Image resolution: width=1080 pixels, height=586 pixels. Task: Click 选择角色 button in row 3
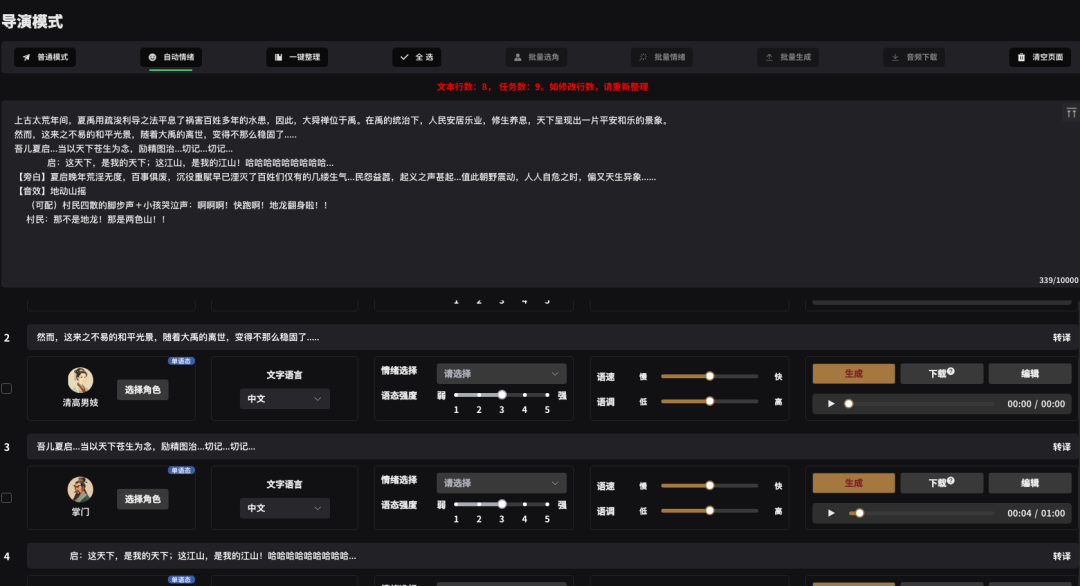tap(143, 499)
